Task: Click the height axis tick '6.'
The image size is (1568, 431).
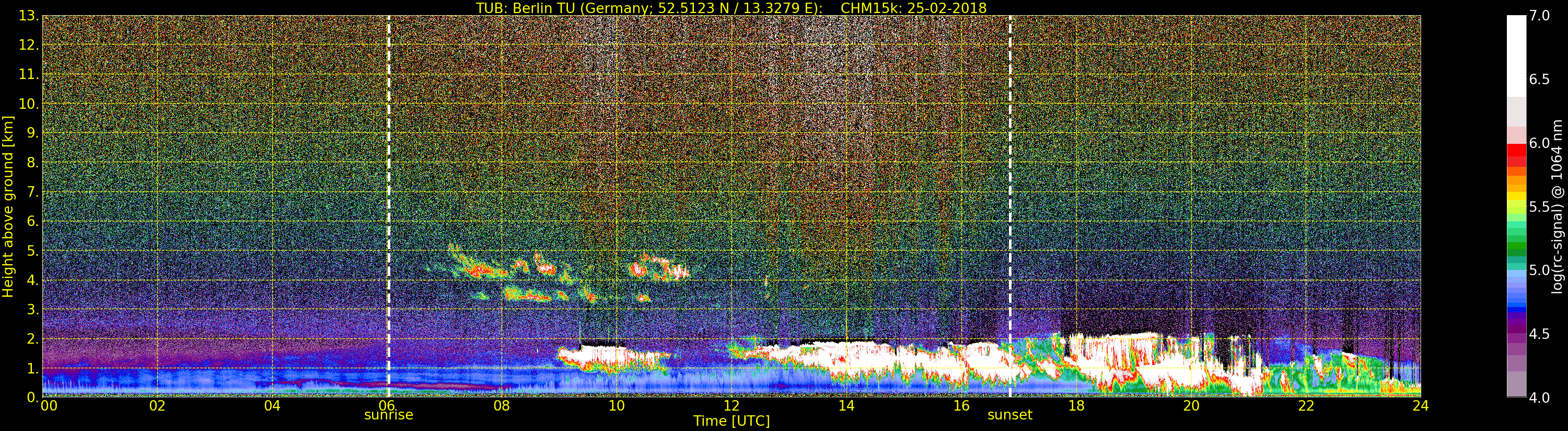Action: [33, 221]
